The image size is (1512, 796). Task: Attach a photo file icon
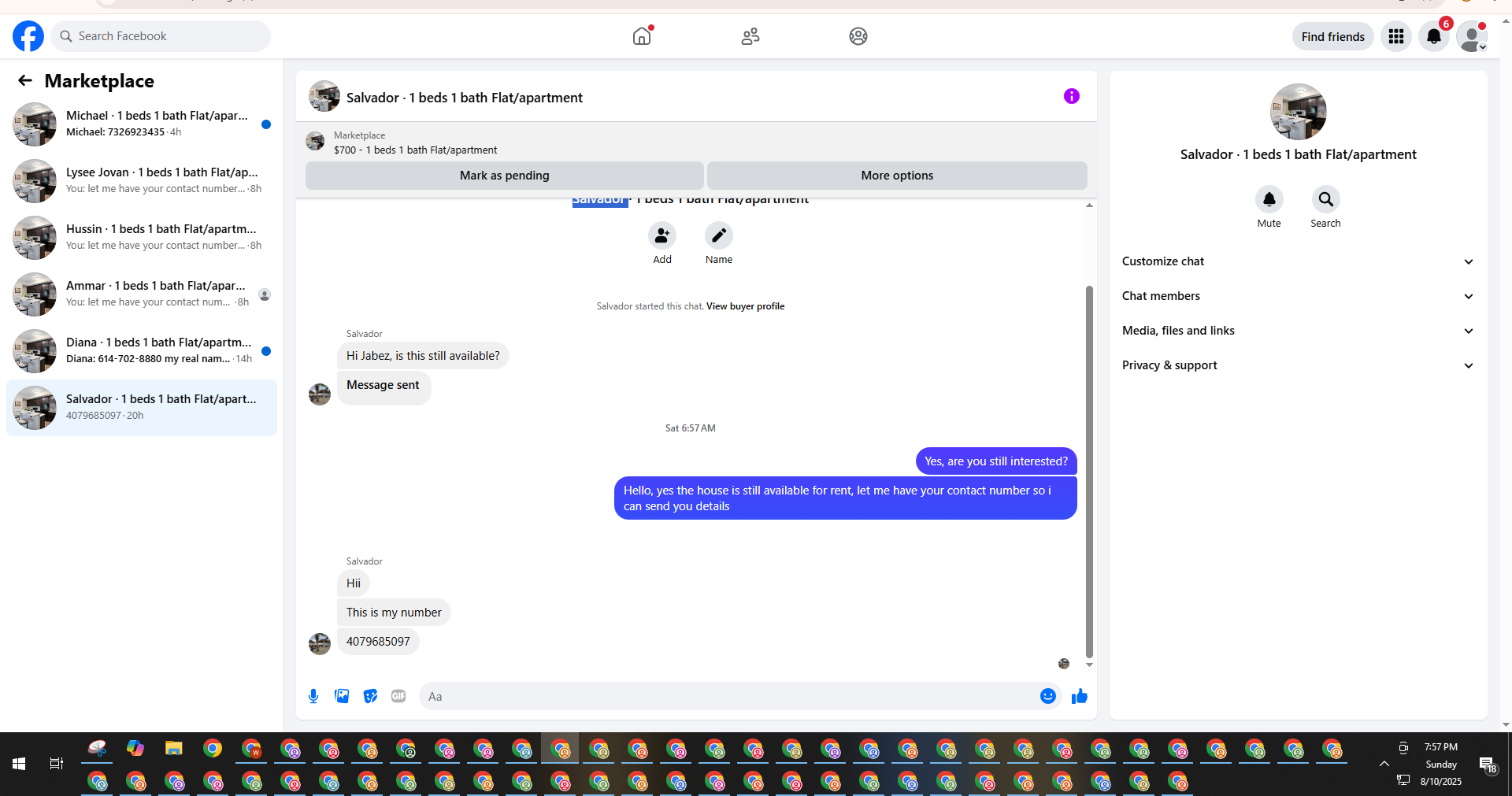342,696
